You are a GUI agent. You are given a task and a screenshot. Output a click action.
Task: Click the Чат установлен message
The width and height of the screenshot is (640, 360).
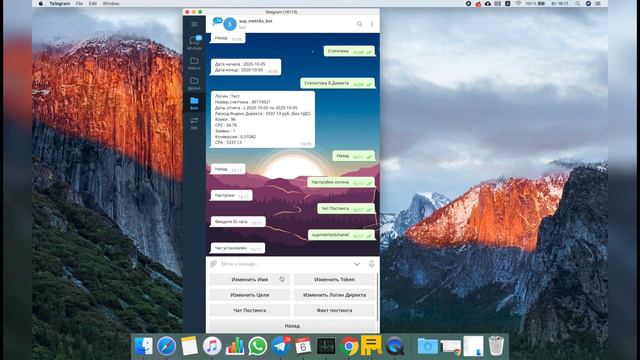pos(238,248)
